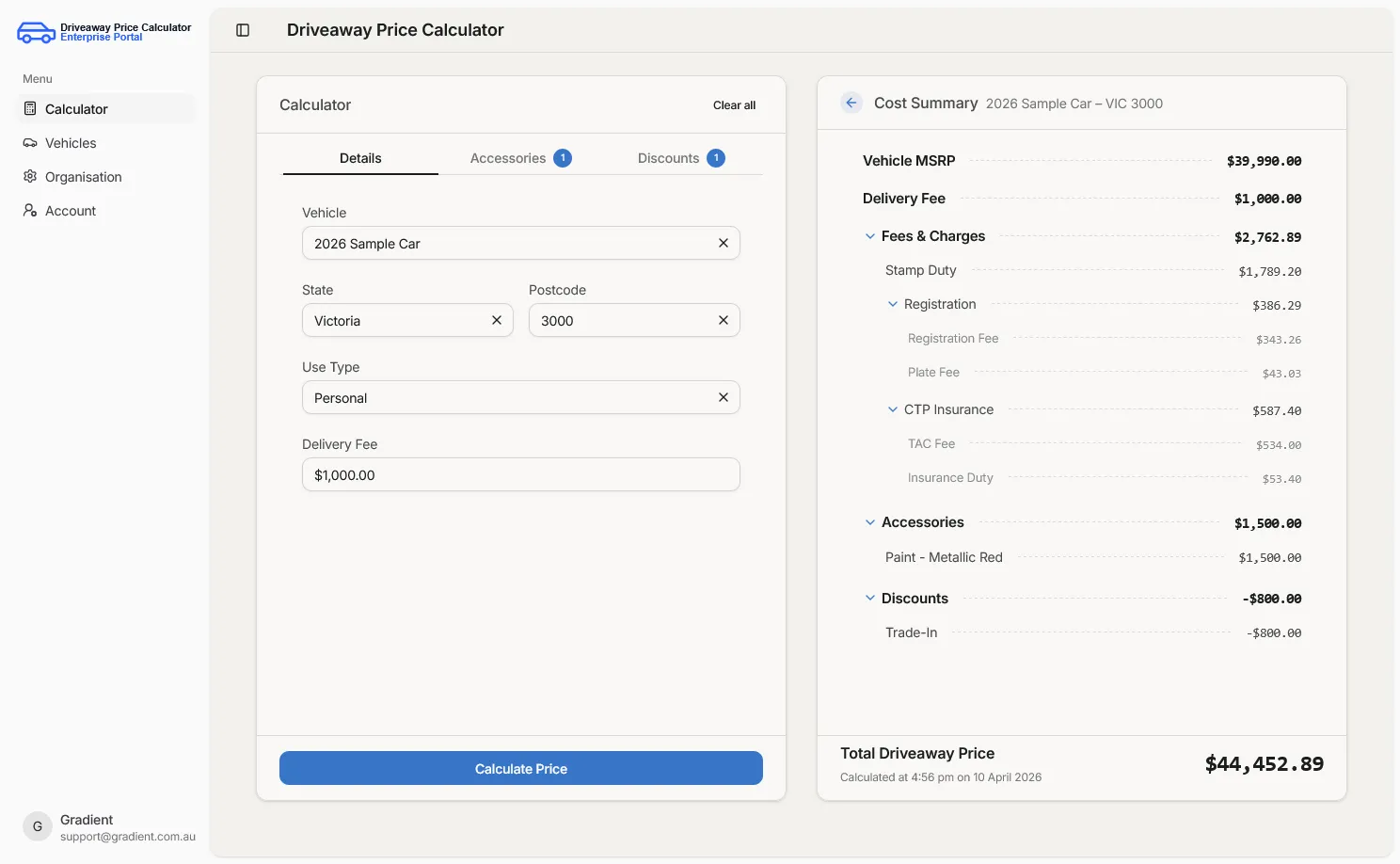The width and height of the screenshot is (1400, 864).
Task: Collapse the sidebar using the panel toggle icon
Action: (242, 29)
